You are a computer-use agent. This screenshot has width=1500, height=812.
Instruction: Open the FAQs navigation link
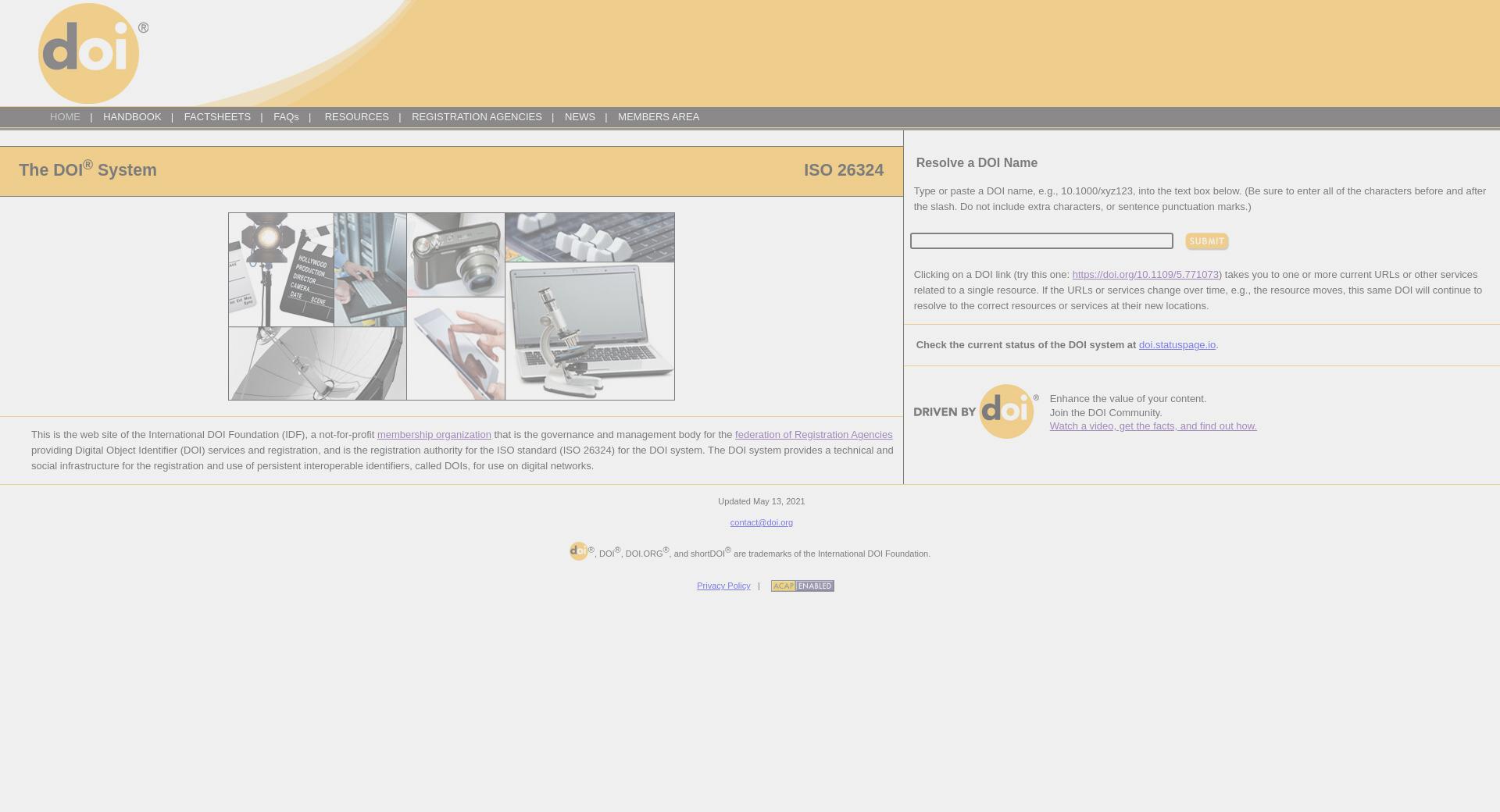coord(286,117)
